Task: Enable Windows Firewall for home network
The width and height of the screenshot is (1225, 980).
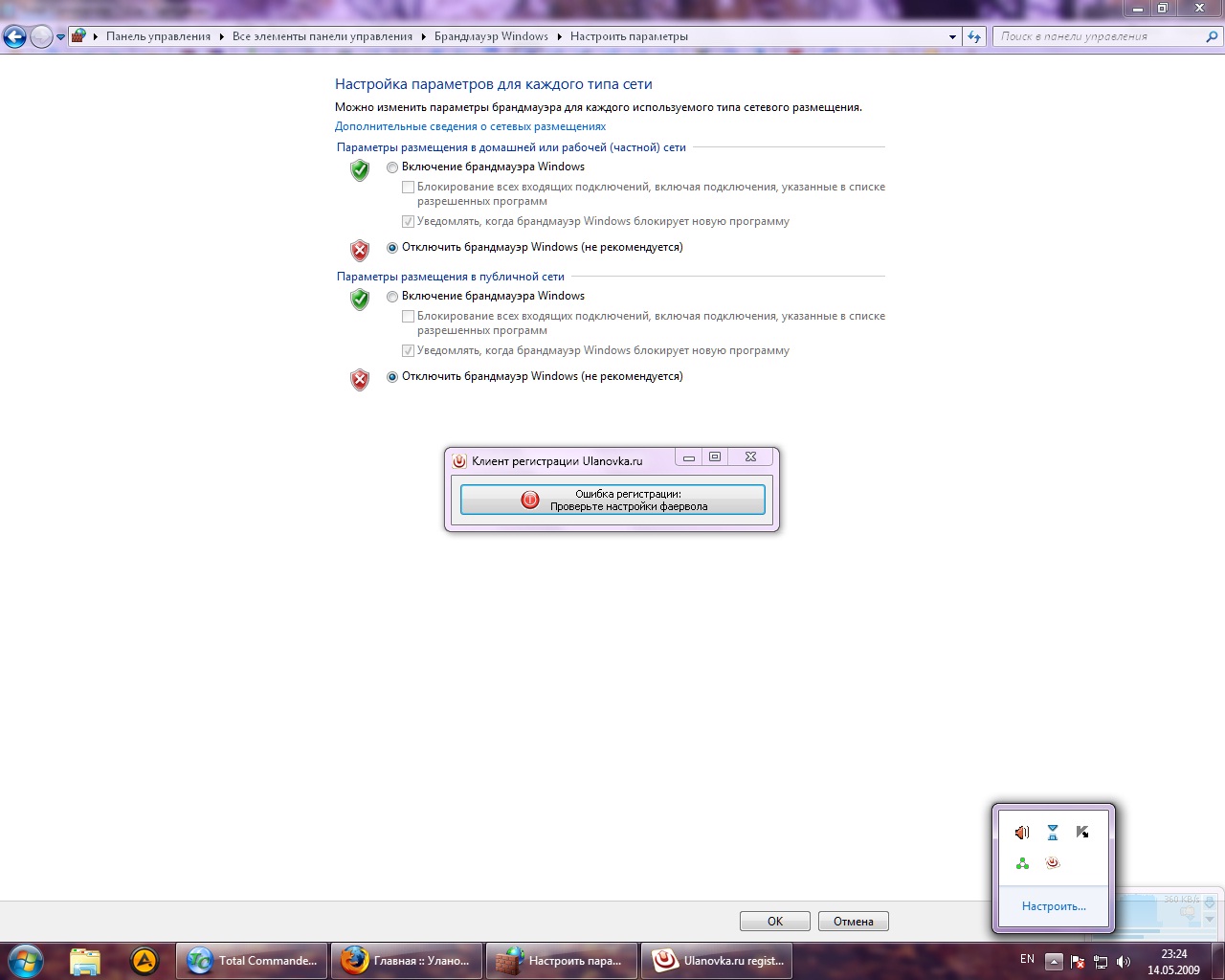Action: click(x=391, y=167)
